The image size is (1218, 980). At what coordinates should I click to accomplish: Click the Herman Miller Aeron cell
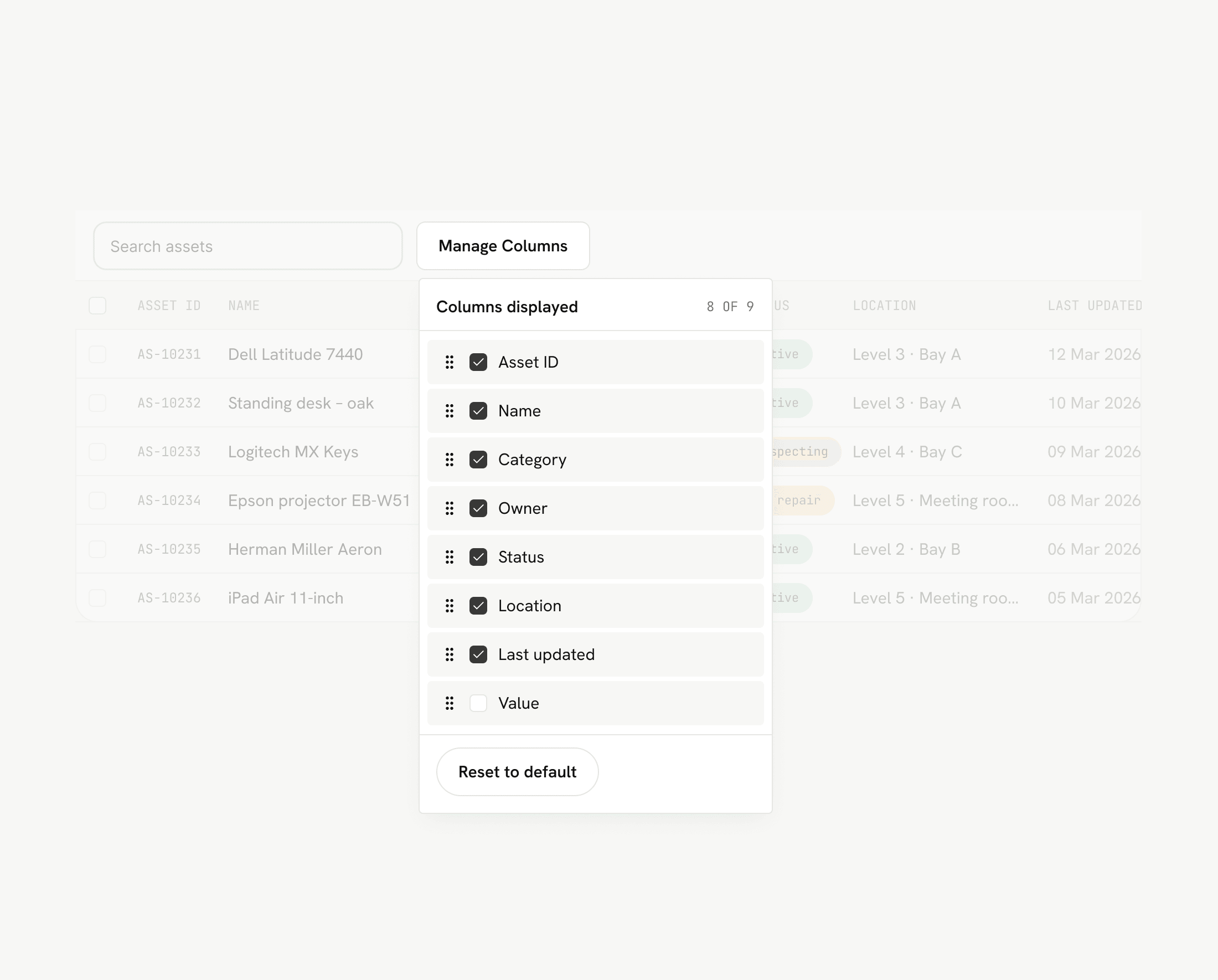tap(305, 549)
